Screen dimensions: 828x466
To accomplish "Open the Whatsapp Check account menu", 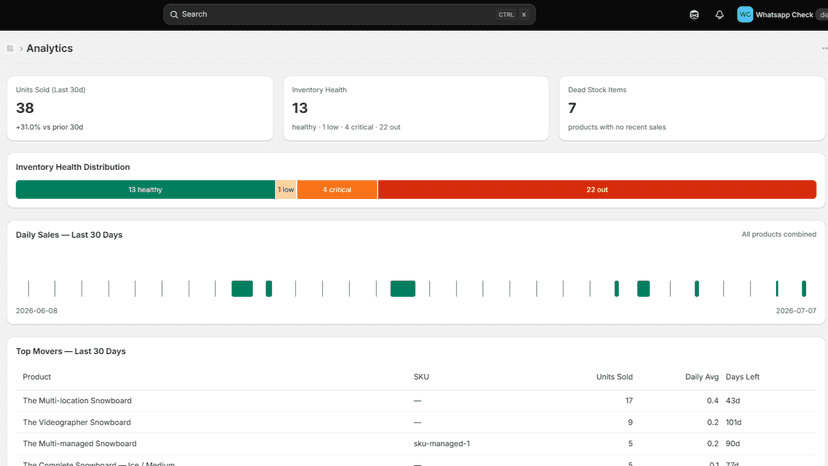I will (783, 14).
